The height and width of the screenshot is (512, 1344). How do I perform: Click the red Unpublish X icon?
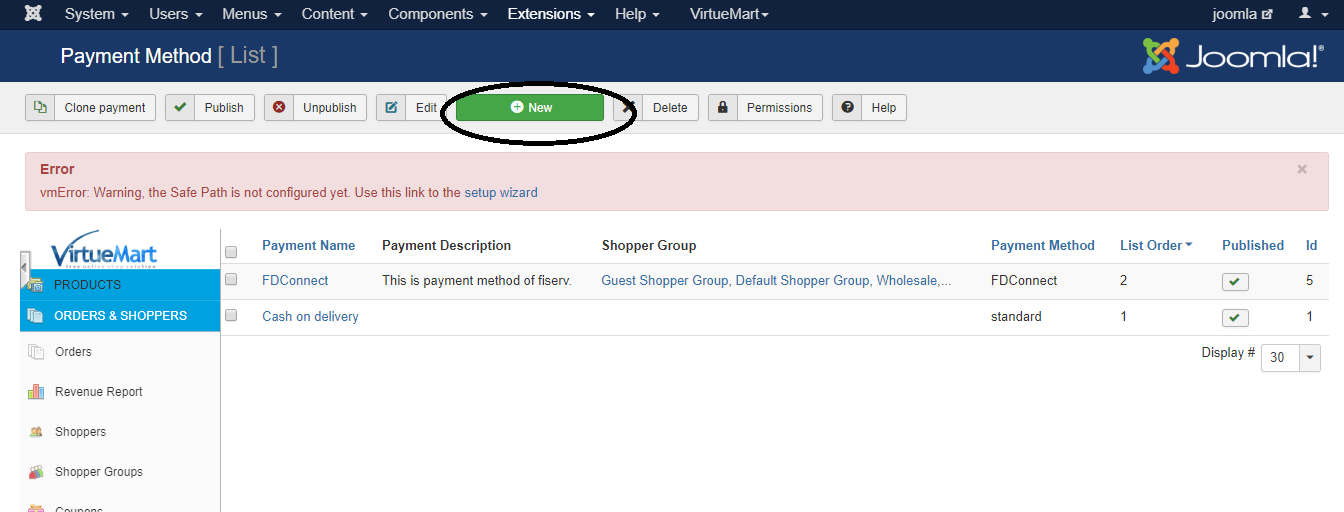coord(279,108)
